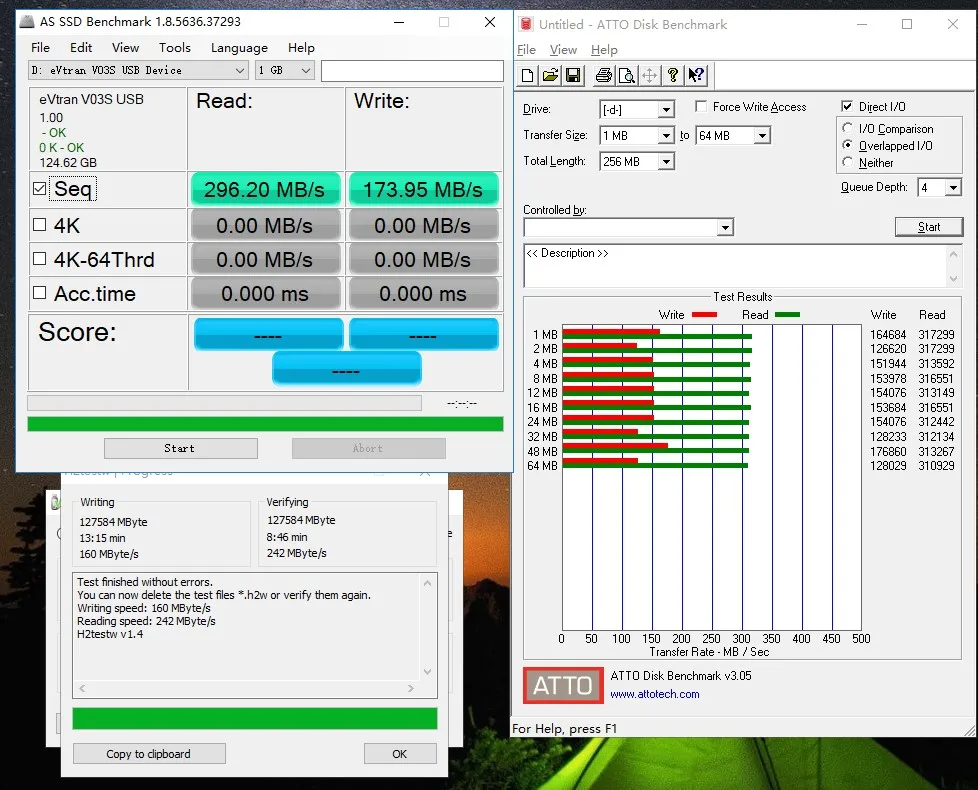Enable the 4K test checkbox
Image resolution: width=978 pixels, height=790 pixels.
39,225
